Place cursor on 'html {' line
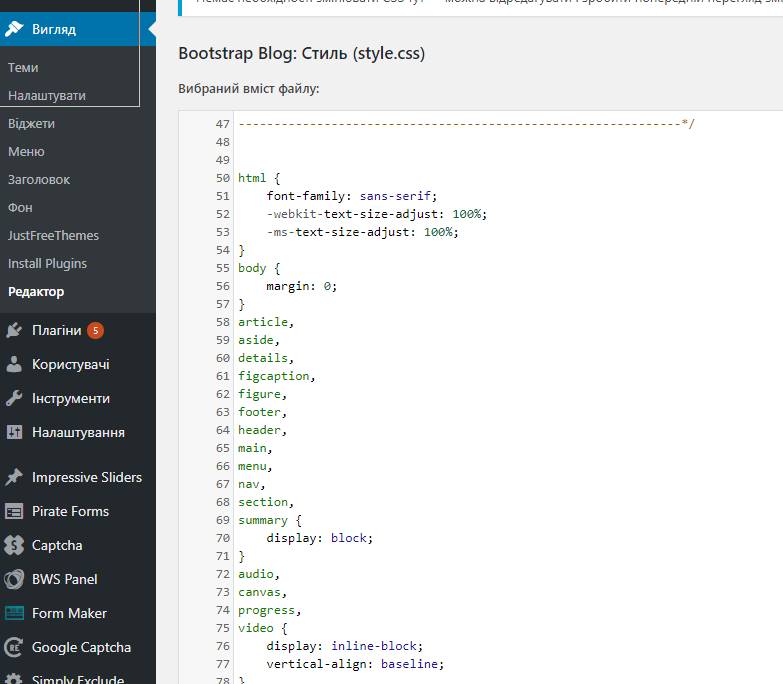The image size is (783, 684). pyautogui.click(x=259, y=178)
